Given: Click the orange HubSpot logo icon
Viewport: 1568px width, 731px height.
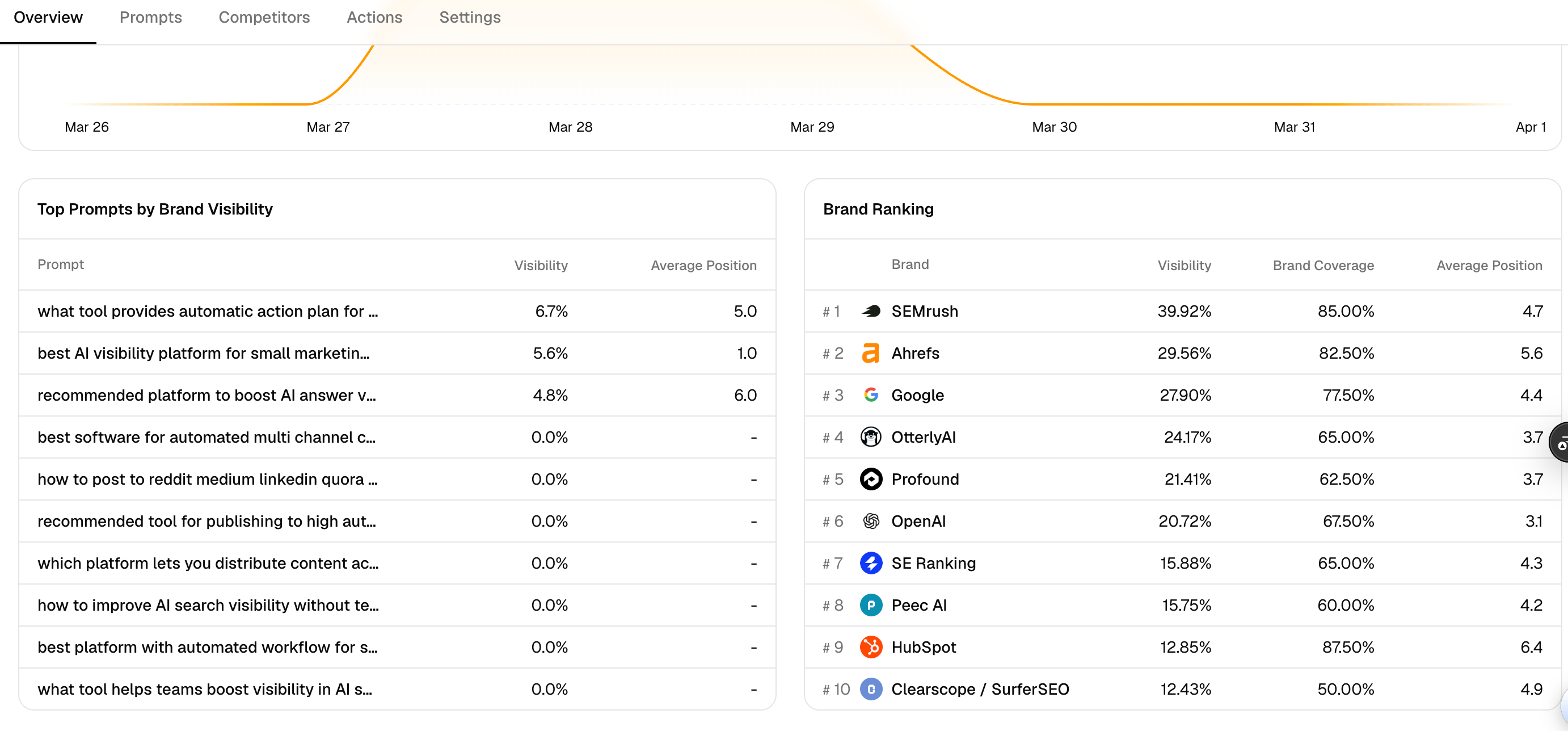Looking at the screenshot, I should click(871, 648).
